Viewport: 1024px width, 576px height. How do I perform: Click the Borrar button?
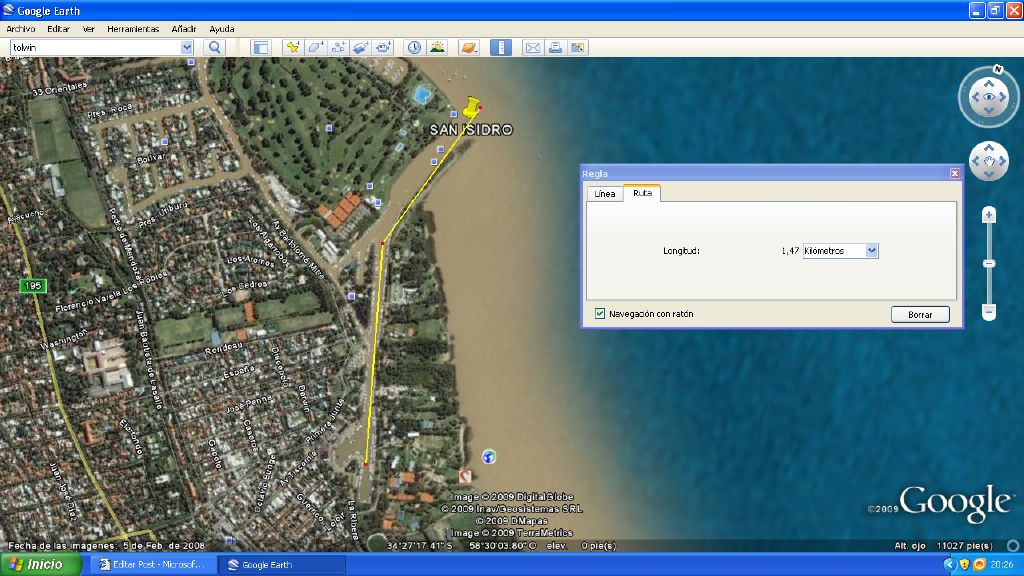(920, 314)
